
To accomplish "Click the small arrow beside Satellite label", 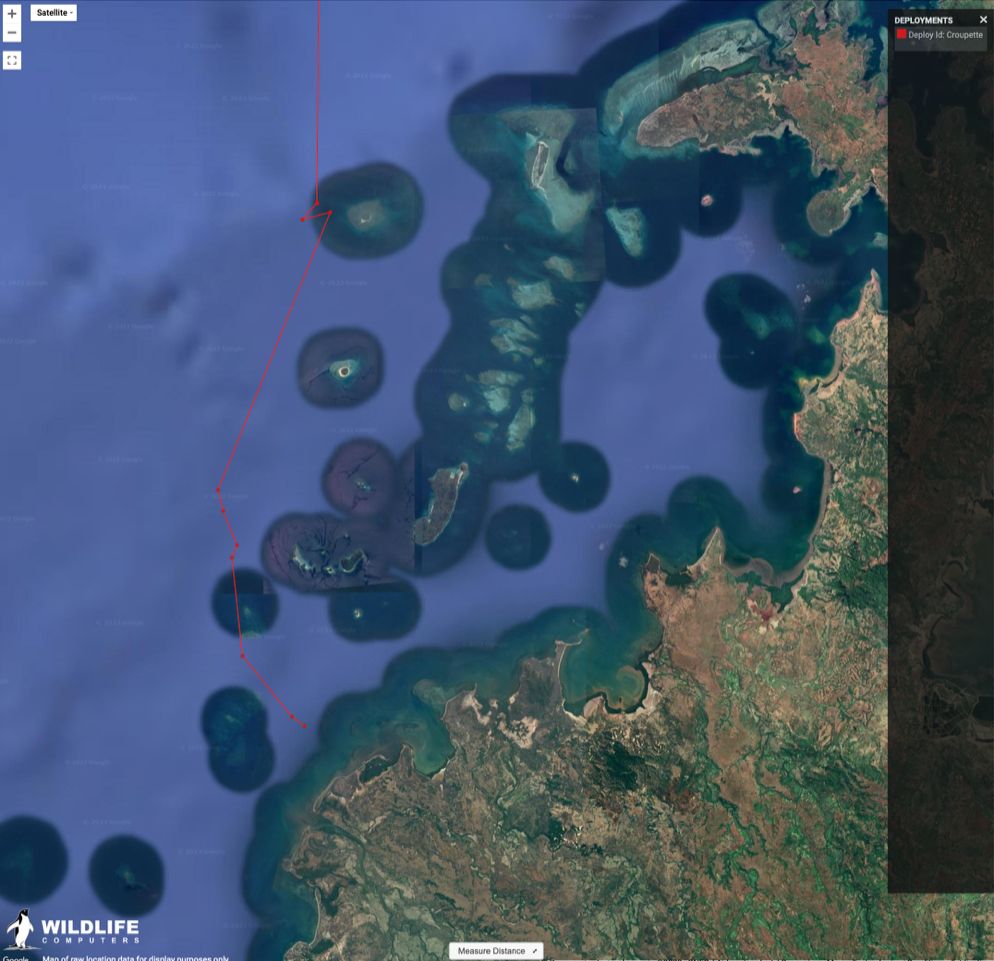I will pos(71,13).
